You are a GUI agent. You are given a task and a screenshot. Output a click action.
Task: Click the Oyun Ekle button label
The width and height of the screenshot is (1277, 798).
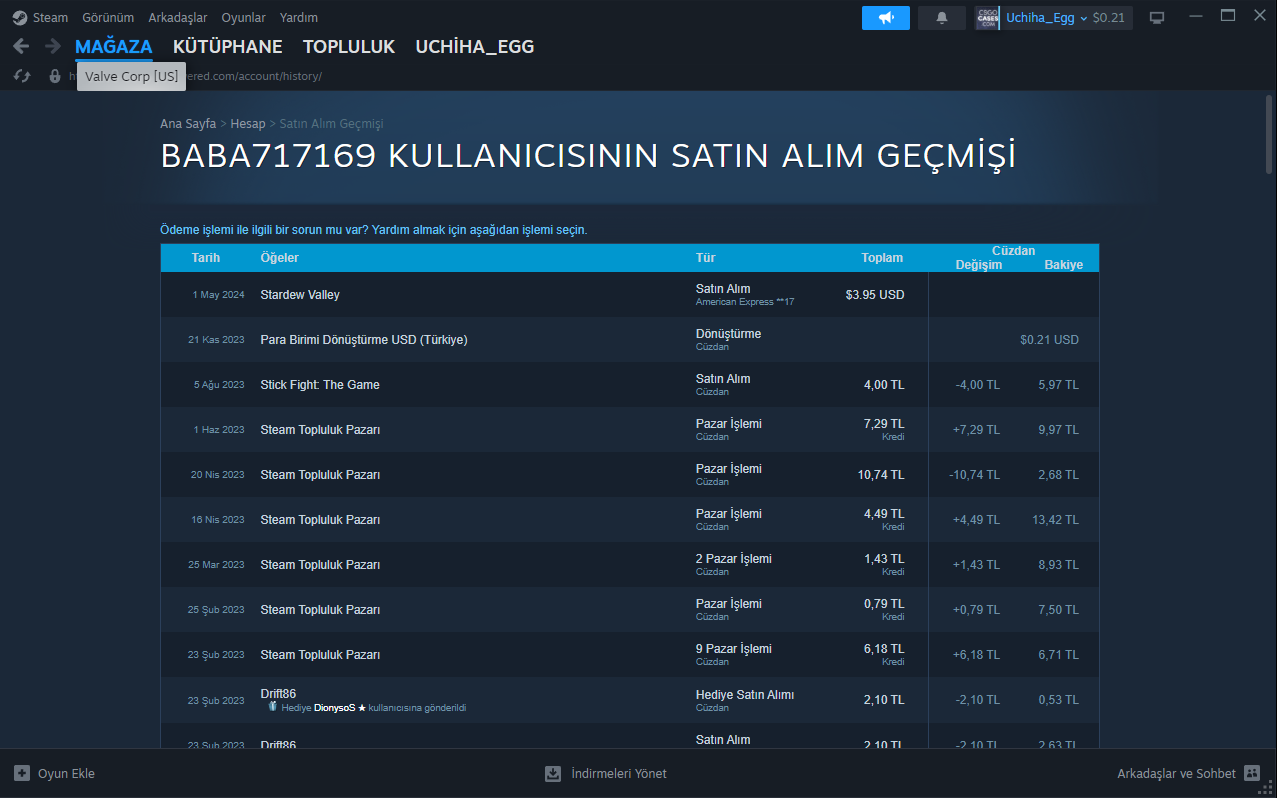point(66,773)
